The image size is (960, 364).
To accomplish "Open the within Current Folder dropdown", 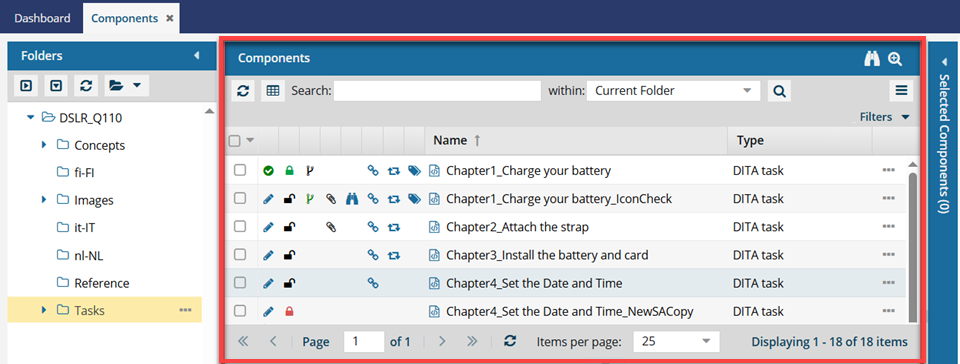I will pos(673,91).
